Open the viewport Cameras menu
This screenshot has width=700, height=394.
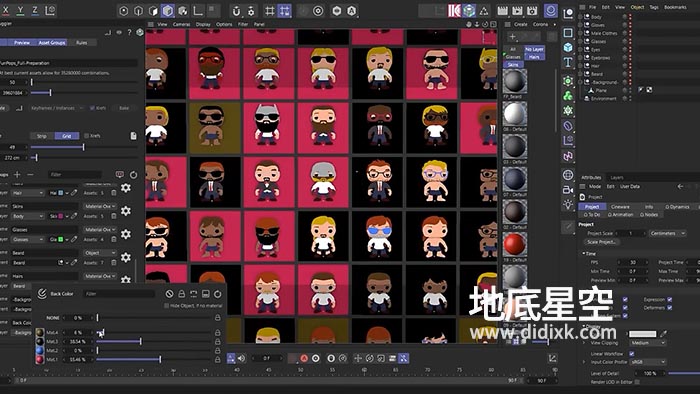(181, 24)
